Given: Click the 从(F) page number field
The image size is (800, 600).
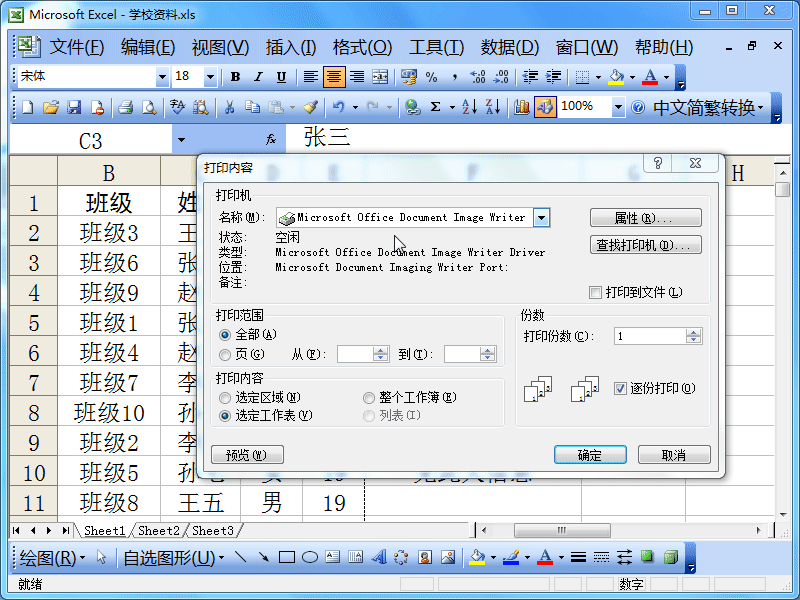Looking at the screenshot, I should point(355,354).
